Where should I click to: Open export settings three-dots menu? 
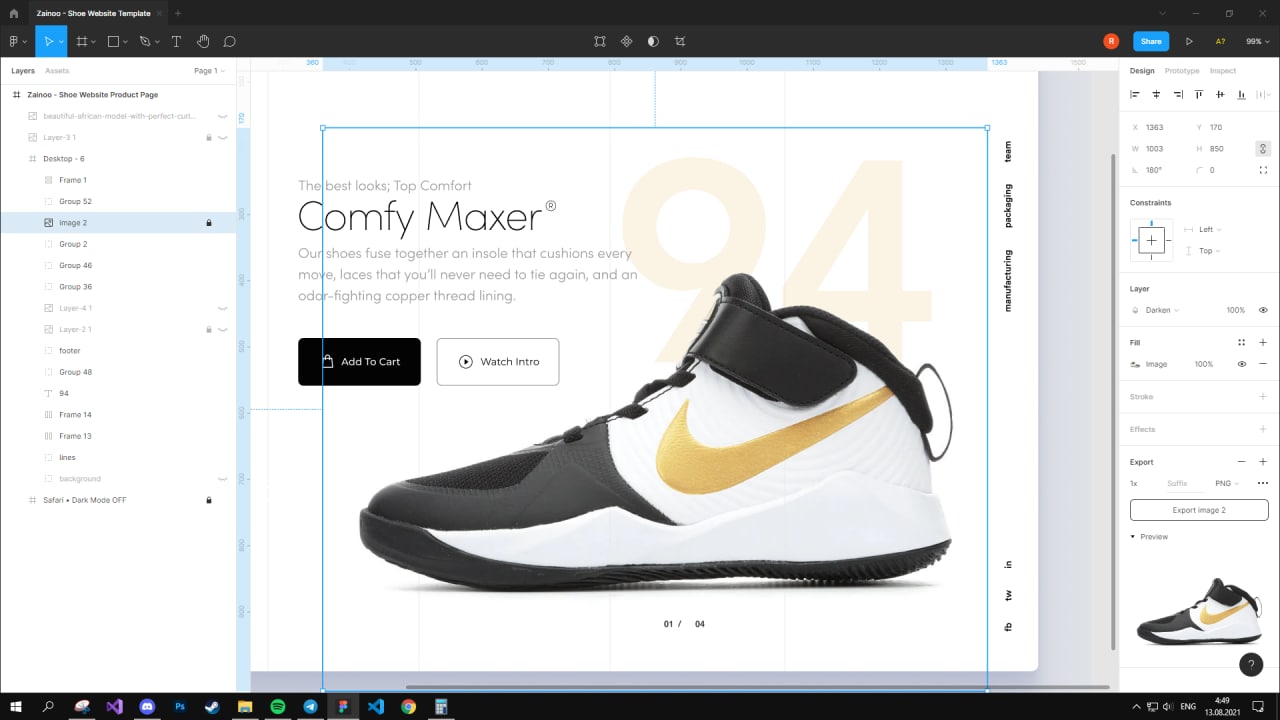[1263, 483]
